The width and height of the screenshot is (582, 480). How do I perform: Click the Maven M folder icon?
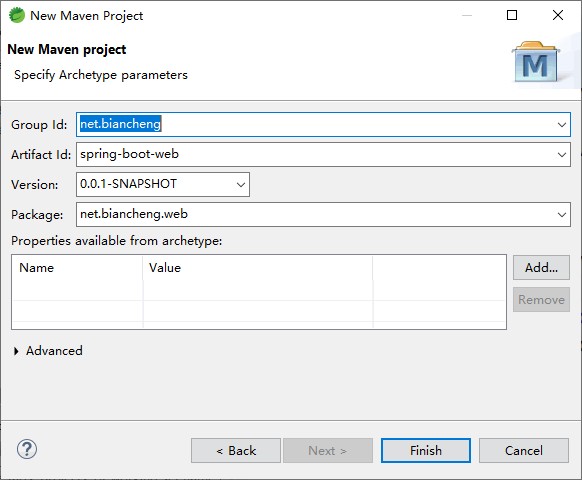click(x=536, y=62)
